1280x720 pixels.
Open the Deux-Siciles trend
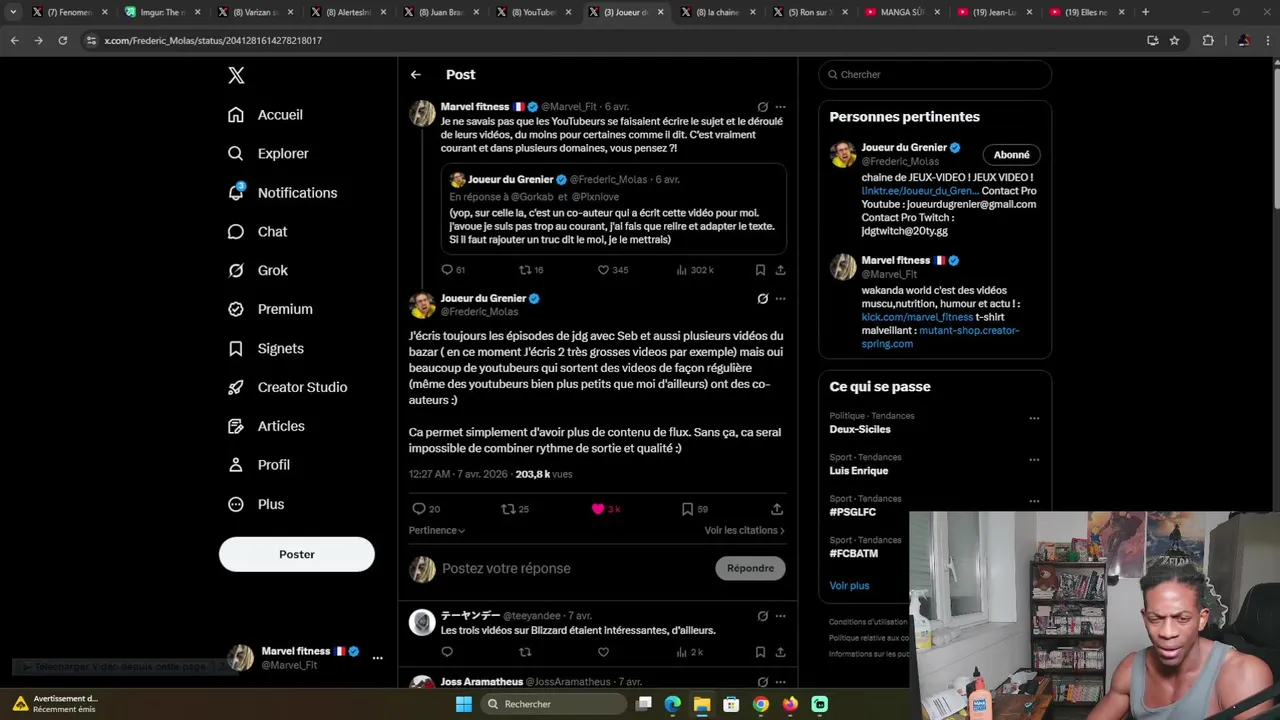(x=860, y=430)
